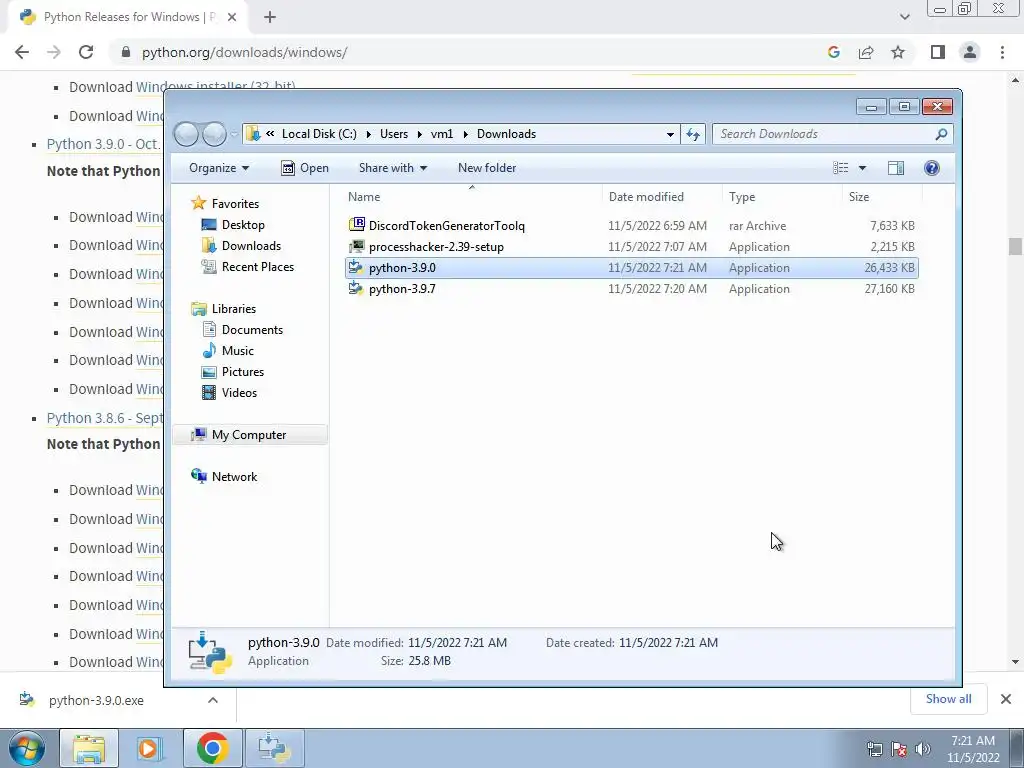Change your view using the view icon

pyautogui.click(x=840, y=168)
